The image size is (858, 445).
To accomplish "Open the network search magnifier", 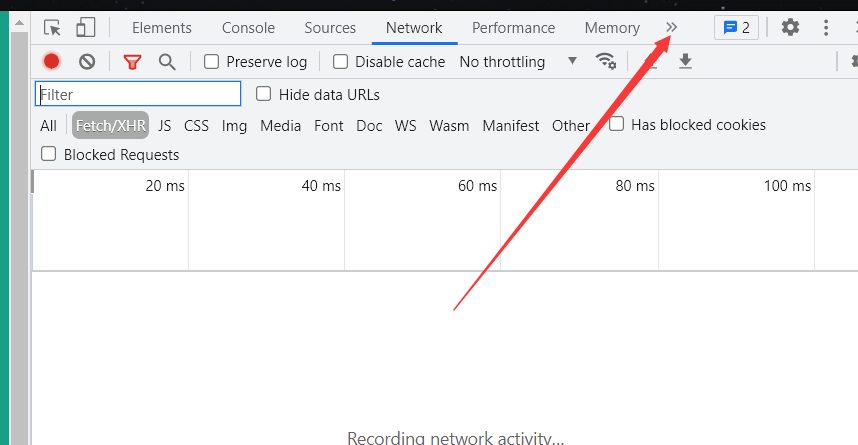I will 167,62.
